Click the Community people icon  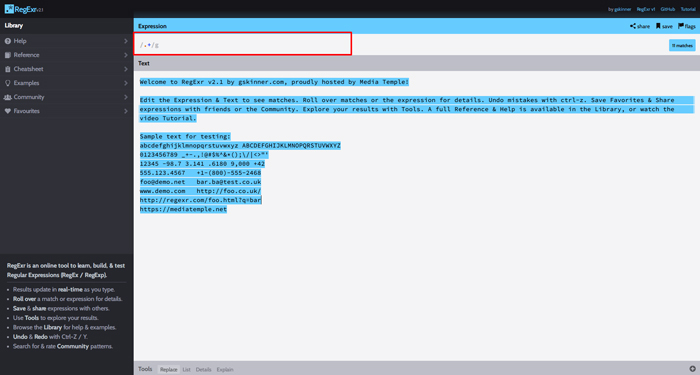click(8, 97)
